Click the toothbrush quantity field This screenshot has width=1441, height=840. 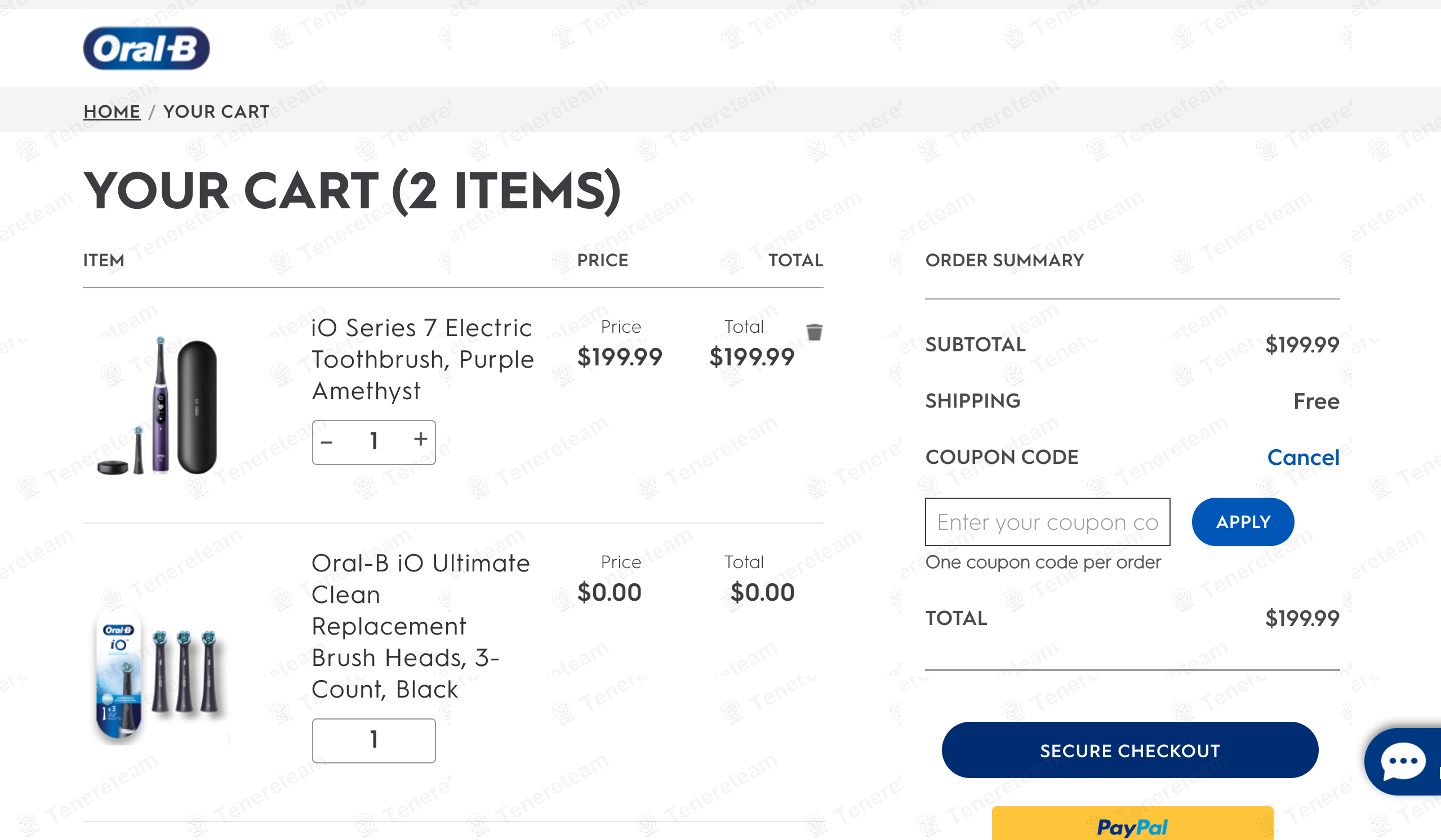tap(374, 442)
